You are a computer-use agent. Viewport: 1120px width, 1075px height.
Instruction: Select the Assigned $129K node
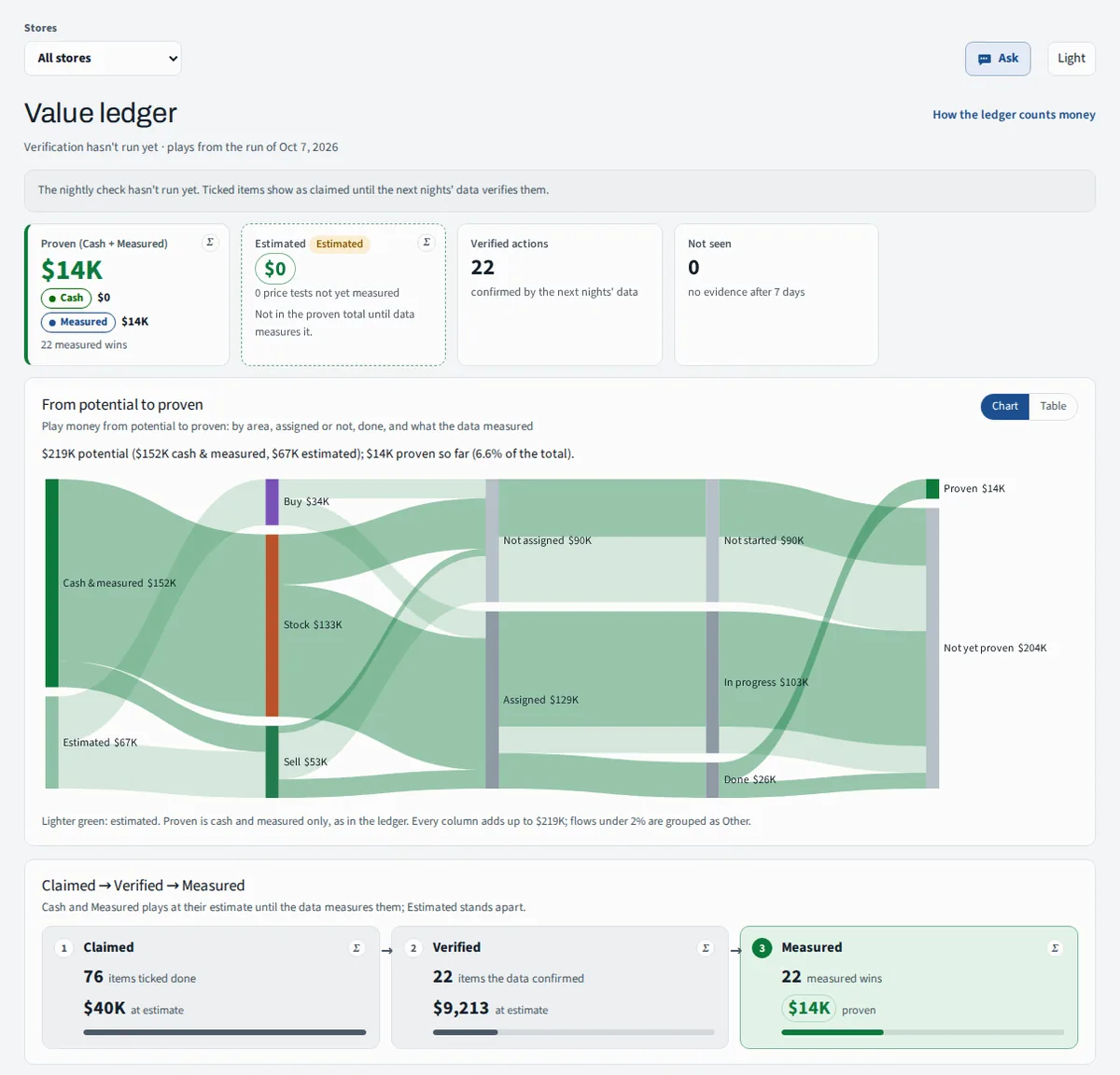point(492,700)
